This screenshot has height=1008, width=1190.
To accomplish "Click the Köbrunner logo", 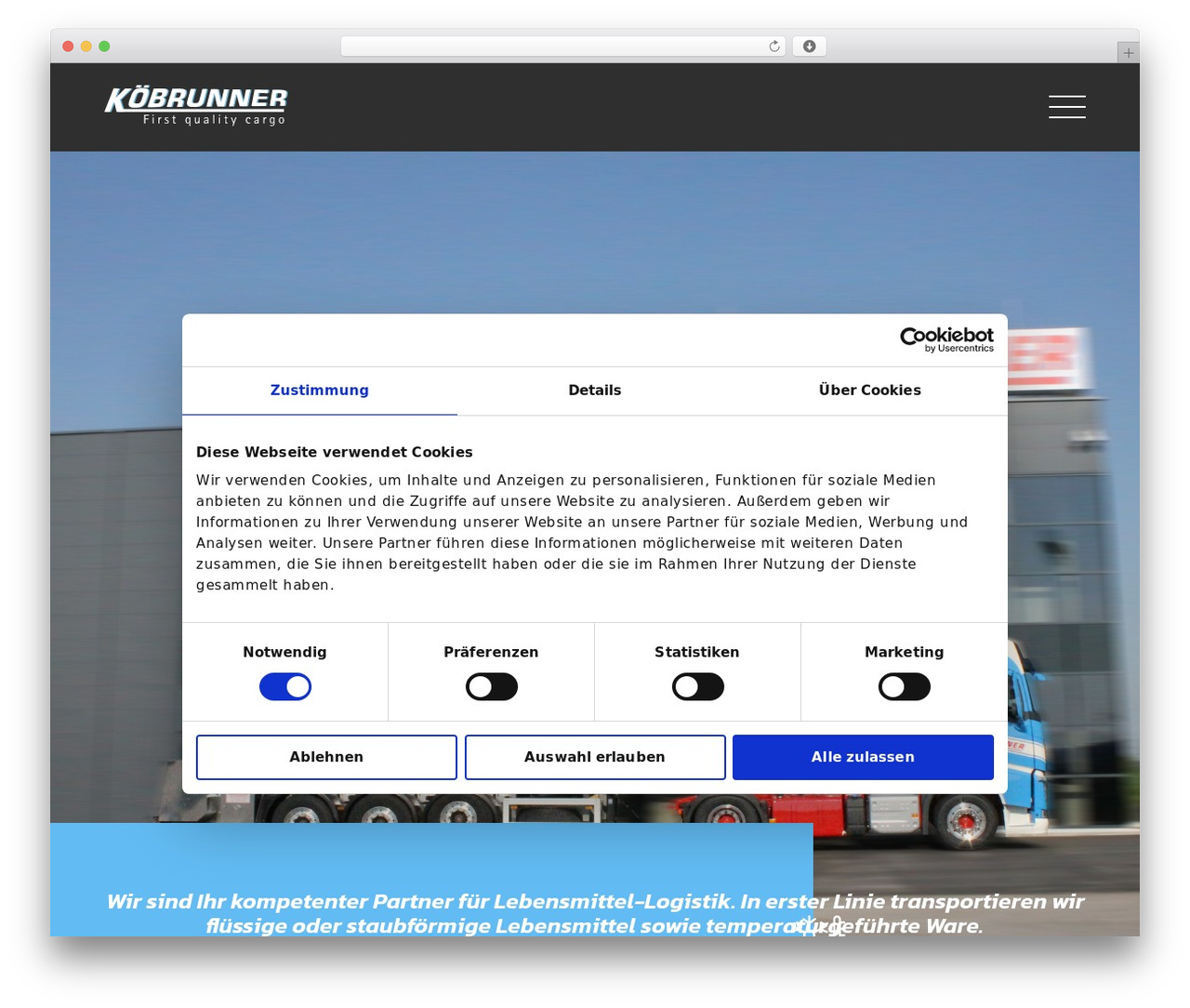I will click(x=196, y=106).
